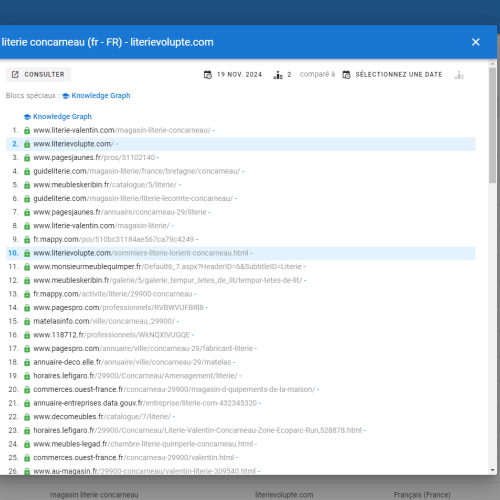The width and height of the screenshot is (500, 500).
Task: Open the www.literie-valentin.com magasin-literie-concarneau result
Action: click(122, 130)
